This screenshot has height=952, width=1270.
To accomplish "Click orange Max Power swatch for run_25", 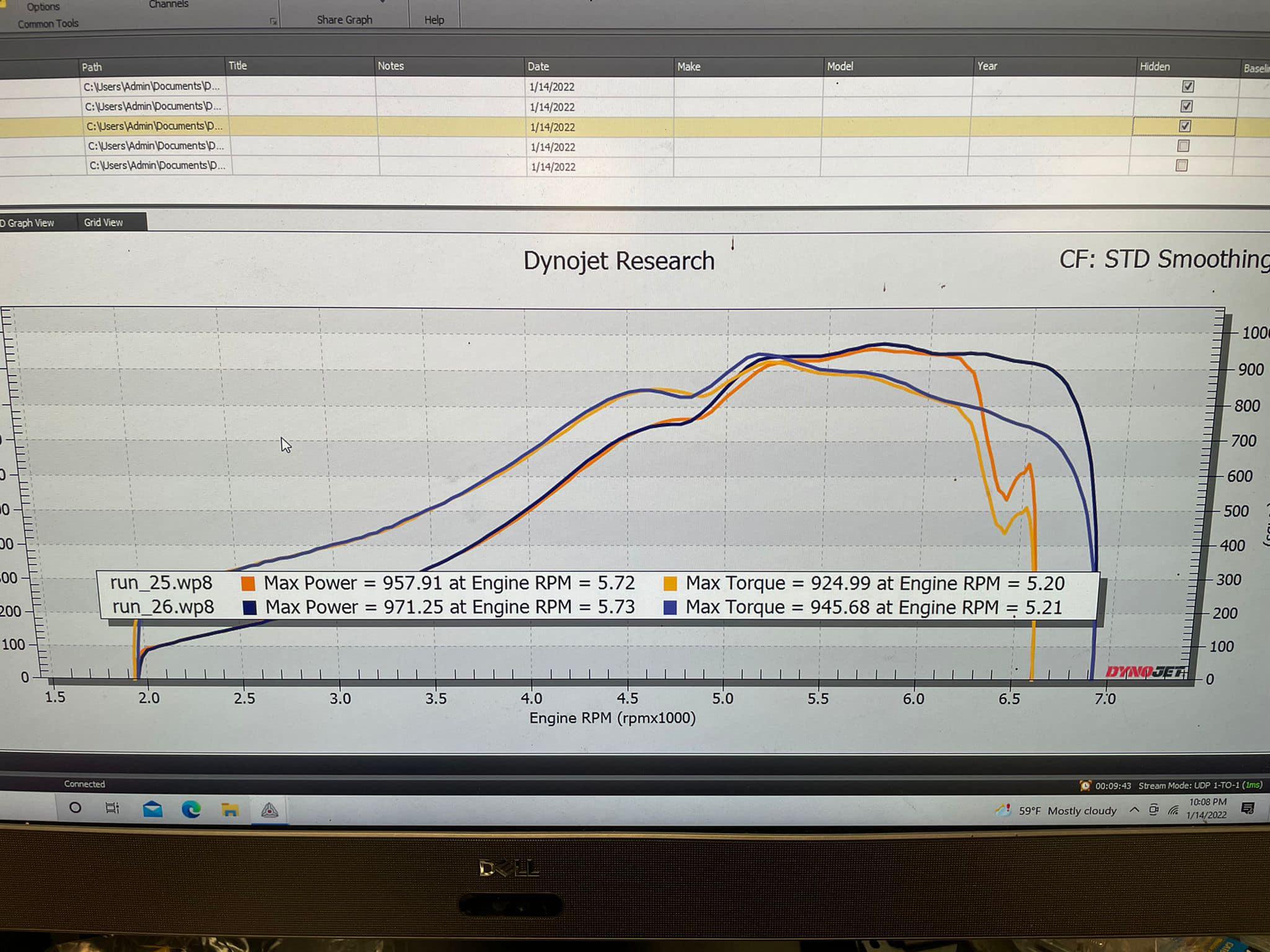I will [x=248, y=584].
